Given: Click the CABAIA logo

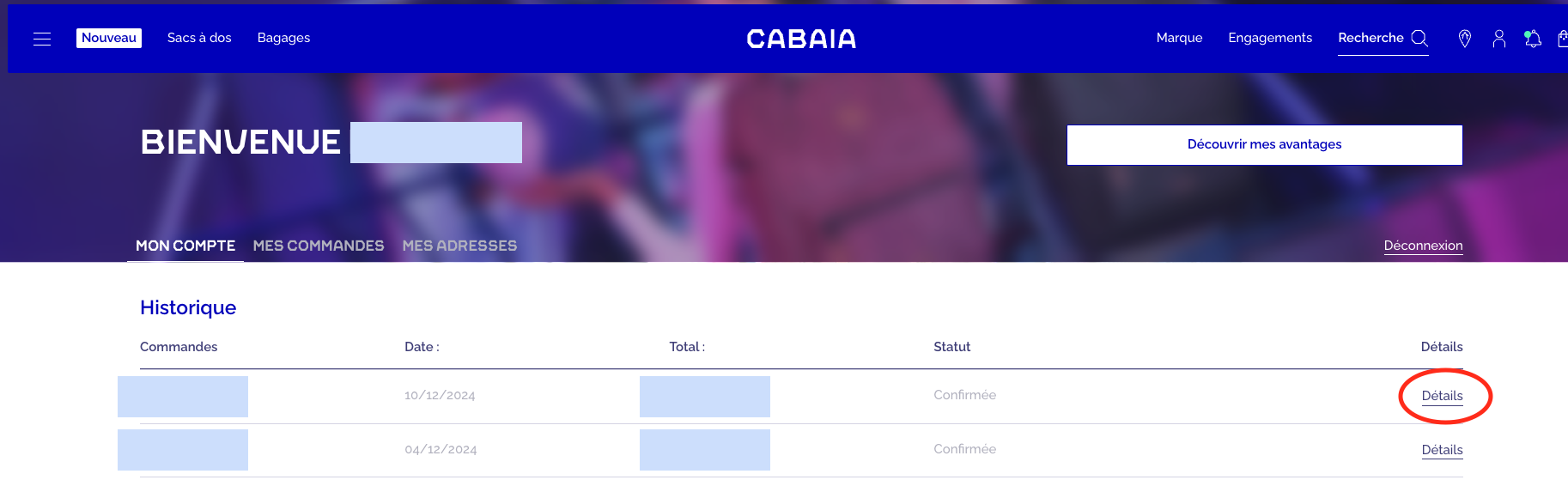Looking at the screenshot, I should pos(800,39).
